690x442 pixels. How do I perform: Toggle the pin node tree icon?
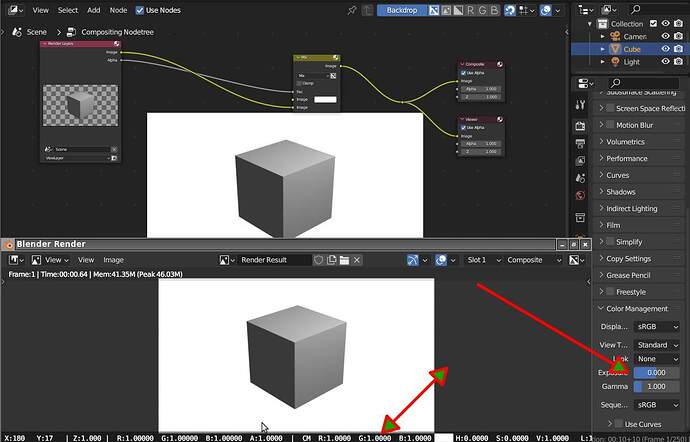[x=352, y=10]
